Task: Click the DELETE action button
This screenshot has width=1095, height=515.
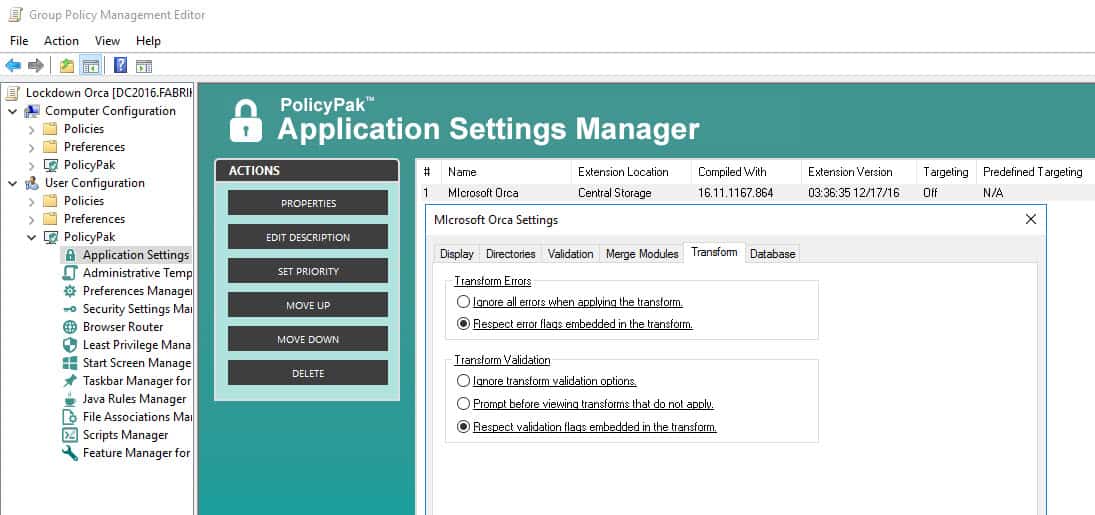Action: [308, 373]
